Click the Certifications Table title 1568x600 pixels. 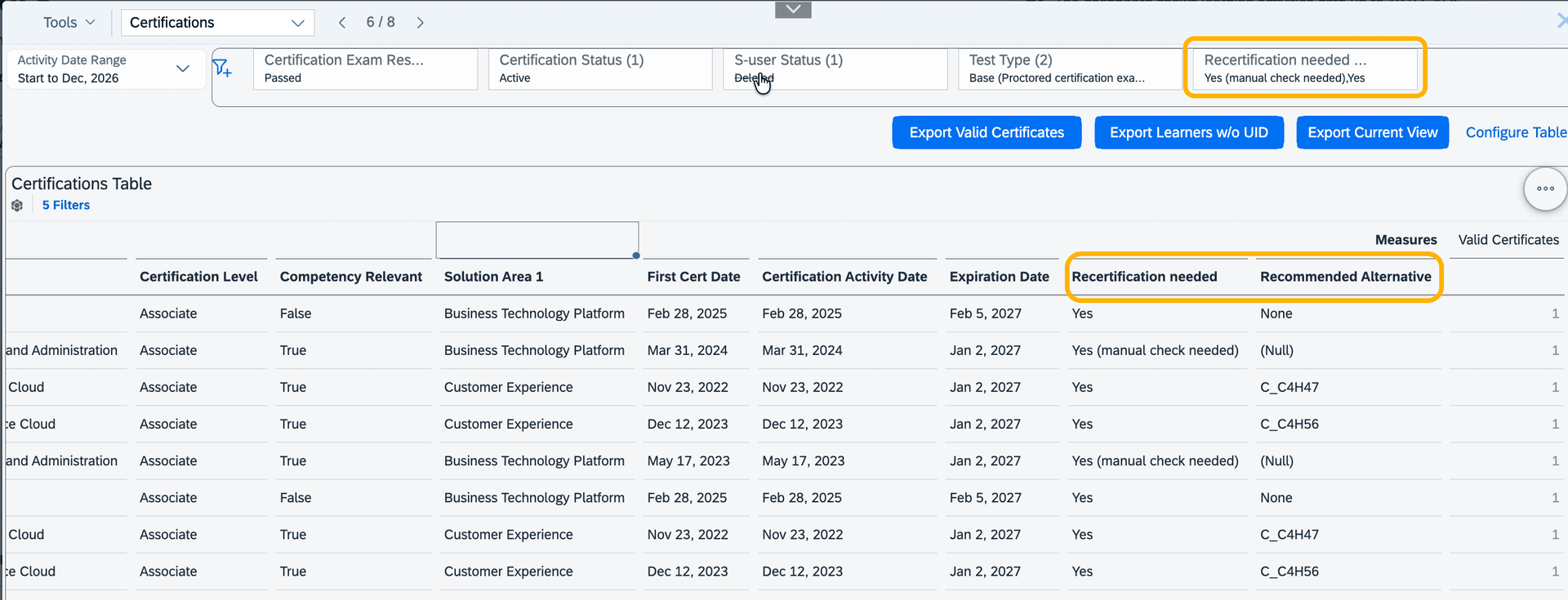82,184
